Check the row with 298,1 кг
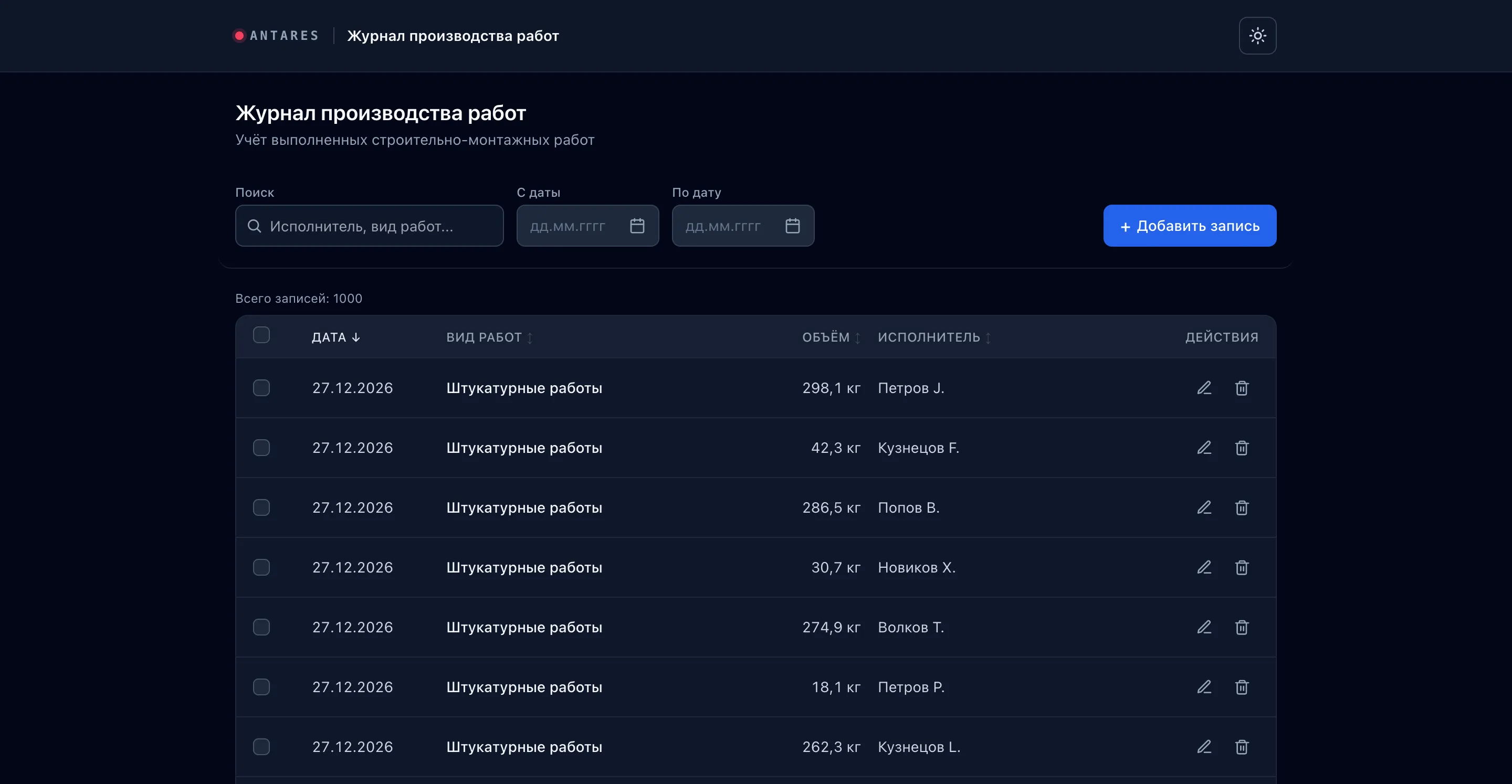The height and width of the screenshot is (784, 1512). tap(261, 388)
